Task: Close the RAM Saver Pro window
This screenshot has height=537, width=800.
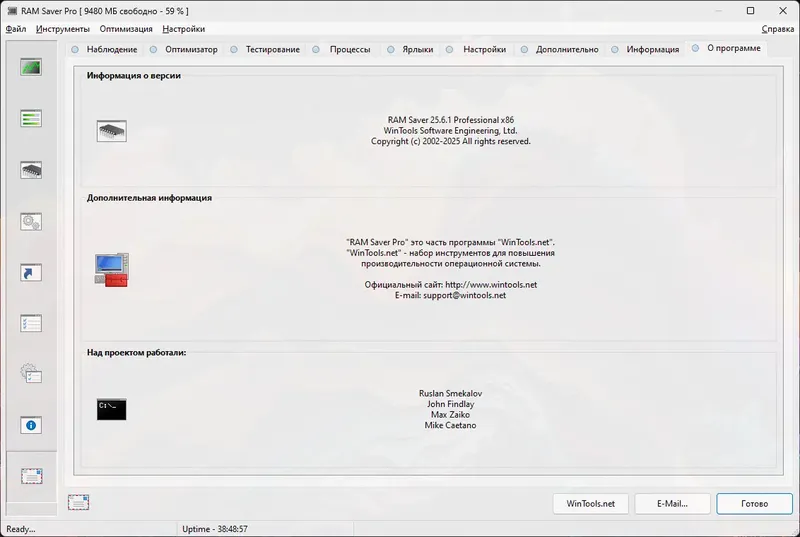Action: click(x=783, y=11)
